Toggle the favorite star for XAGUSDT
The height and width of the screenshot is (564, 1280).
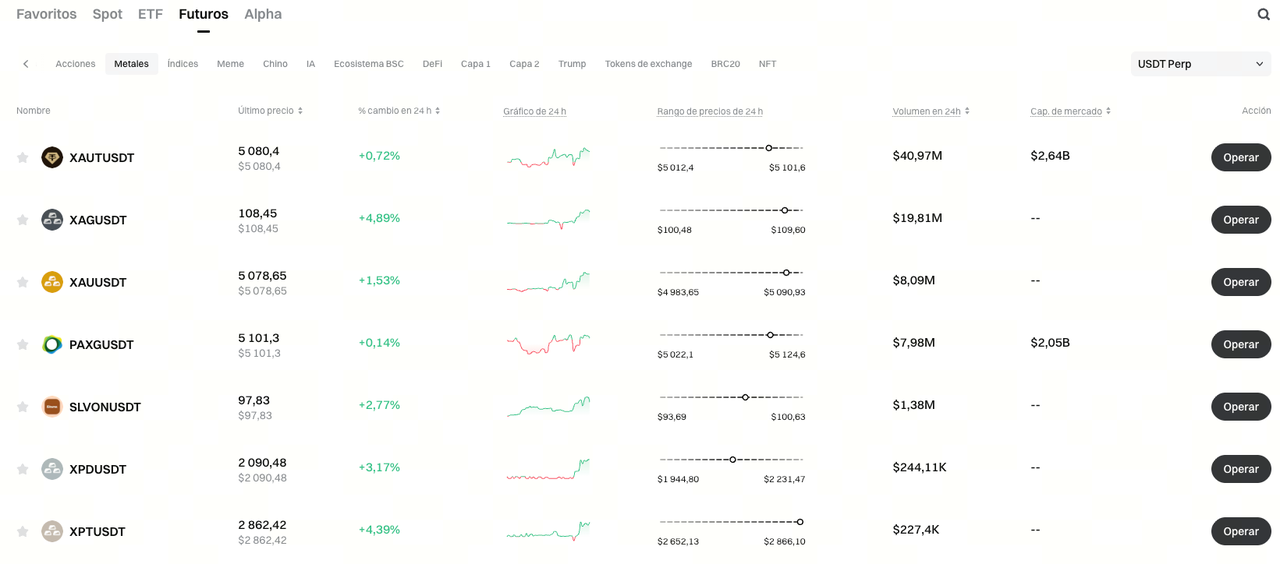click(x=23, y=220)
